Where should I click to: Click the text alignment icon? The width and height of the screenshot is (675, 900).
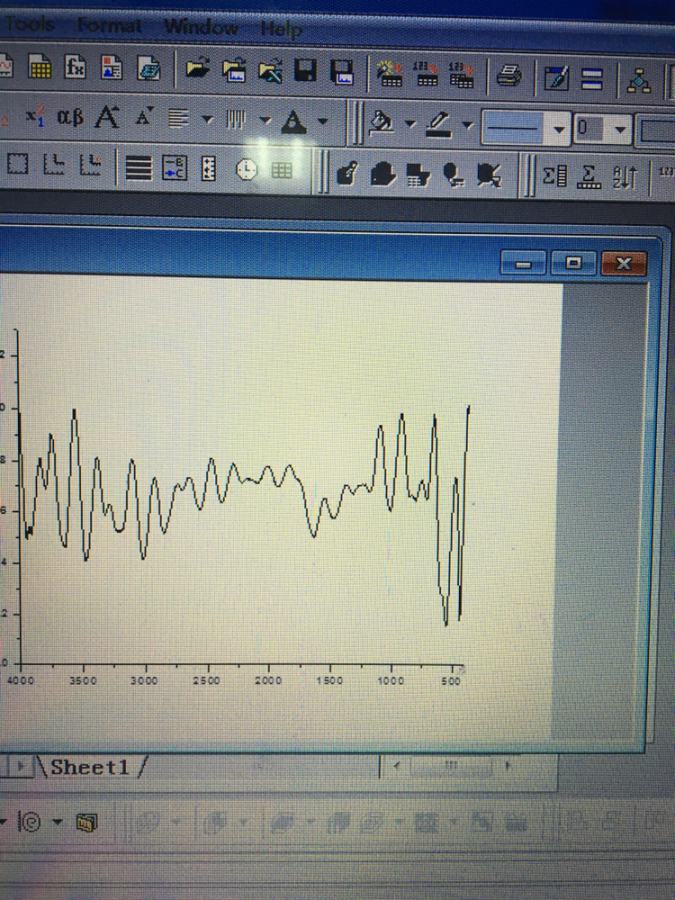179,119
